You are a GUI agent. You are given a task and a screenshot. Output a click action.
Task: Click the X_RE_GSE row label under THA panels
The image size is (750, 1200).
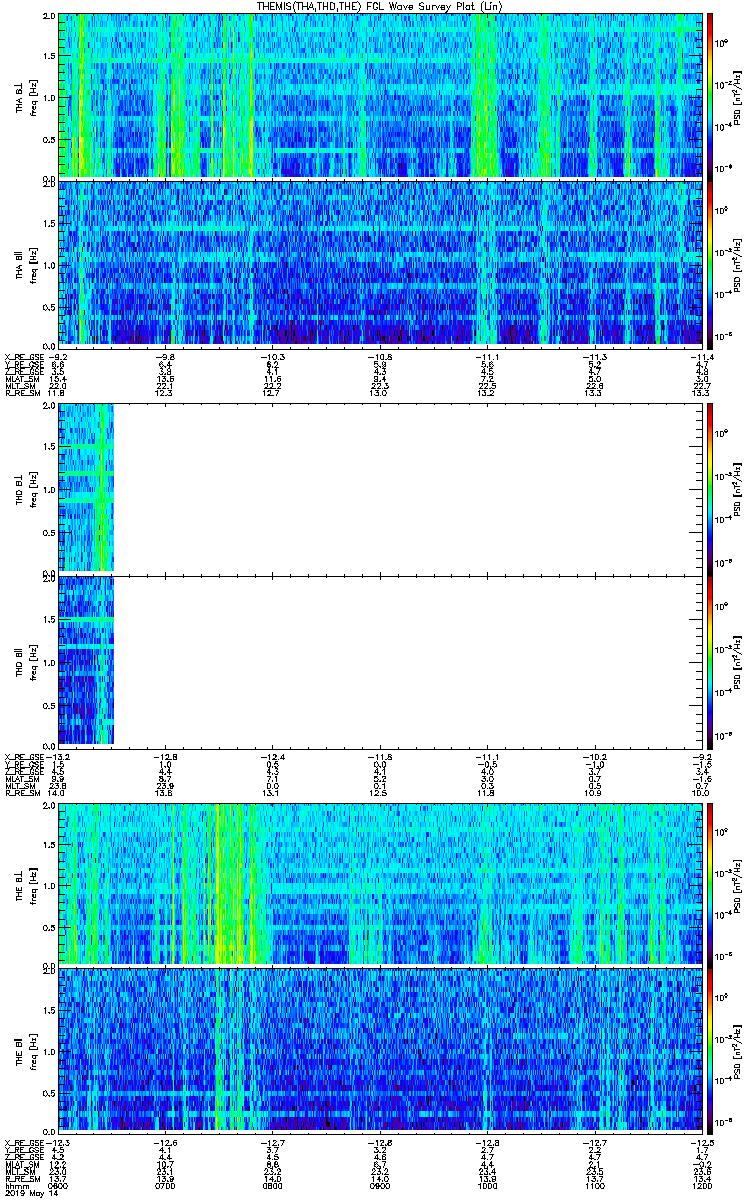[22, 356]
